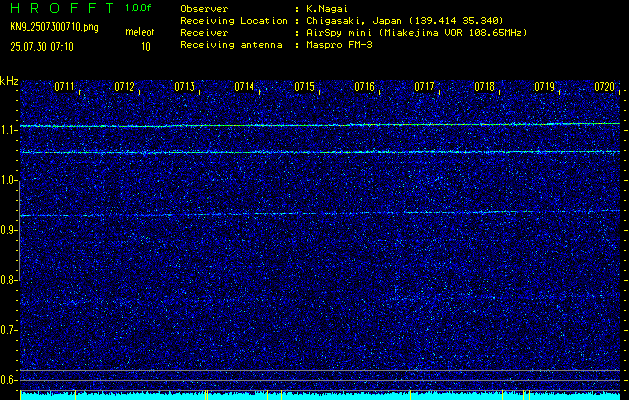Click the Observer label
The height and width of the screenshot is (400, 629).
coord(204,9)
